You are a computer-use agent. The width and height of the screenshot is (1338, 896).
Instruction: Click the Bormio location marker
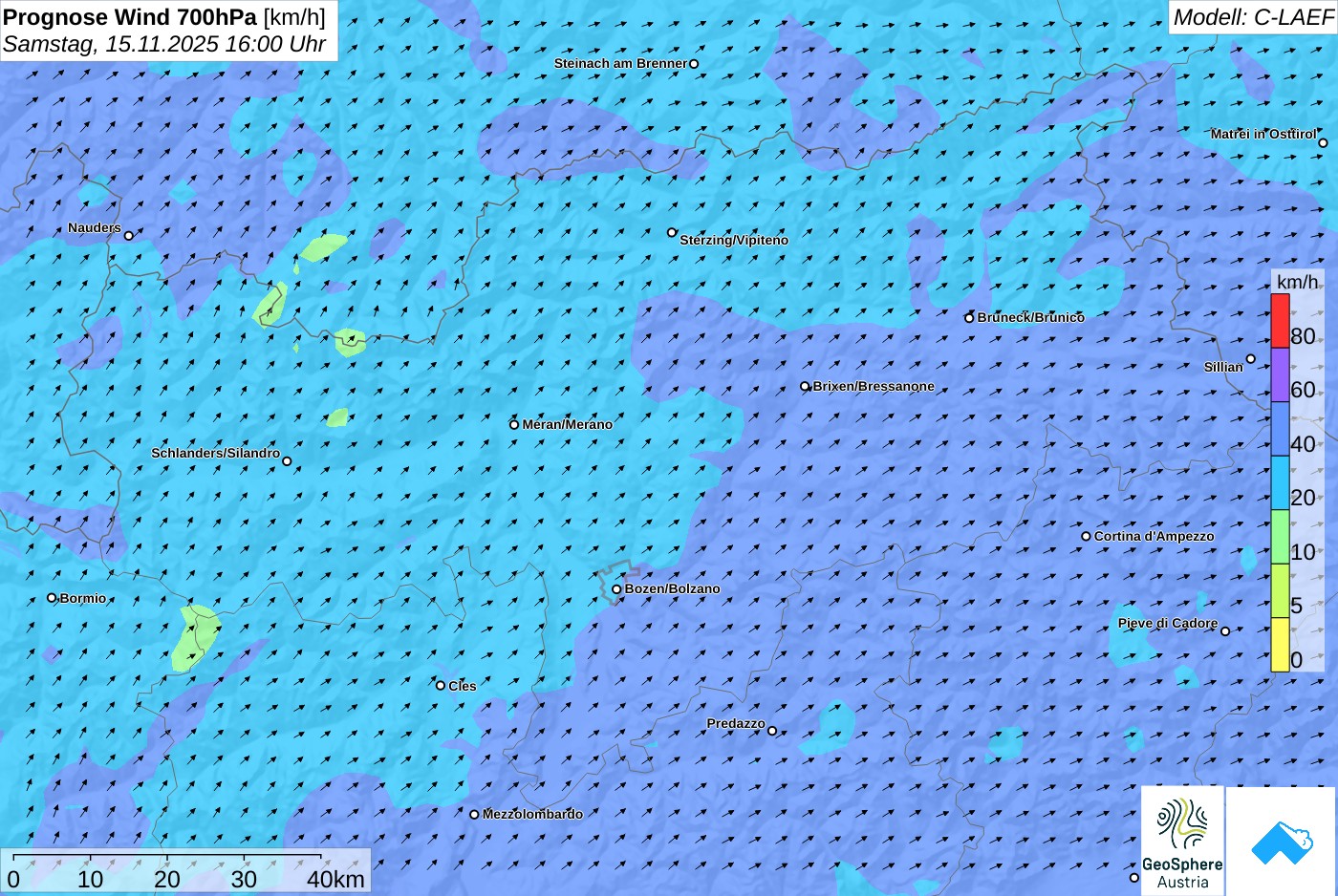click(52, 598)
